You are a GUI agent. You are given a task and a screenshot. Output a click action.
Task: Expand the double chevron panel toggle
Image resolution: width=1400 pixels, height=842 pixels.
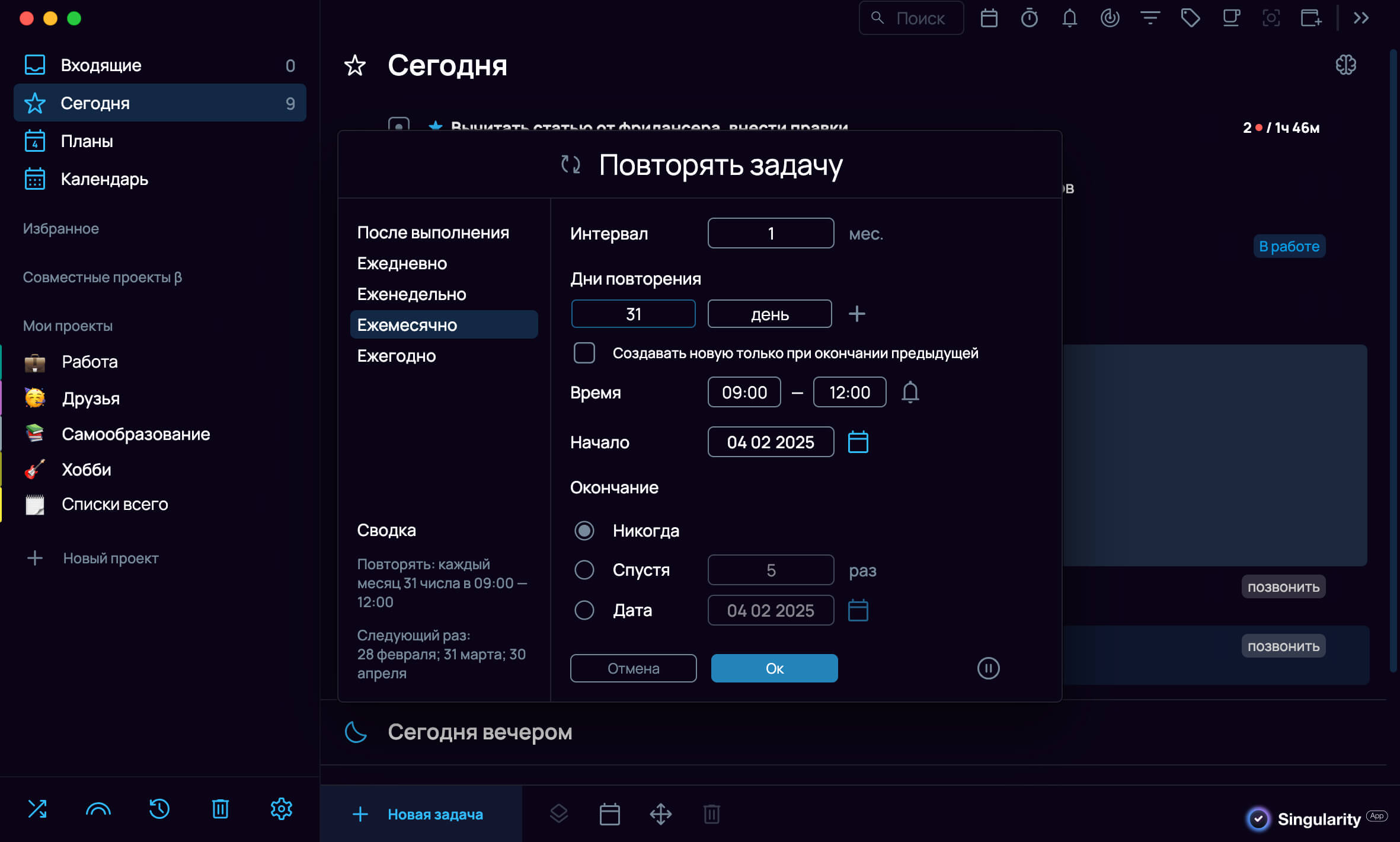1361,18
